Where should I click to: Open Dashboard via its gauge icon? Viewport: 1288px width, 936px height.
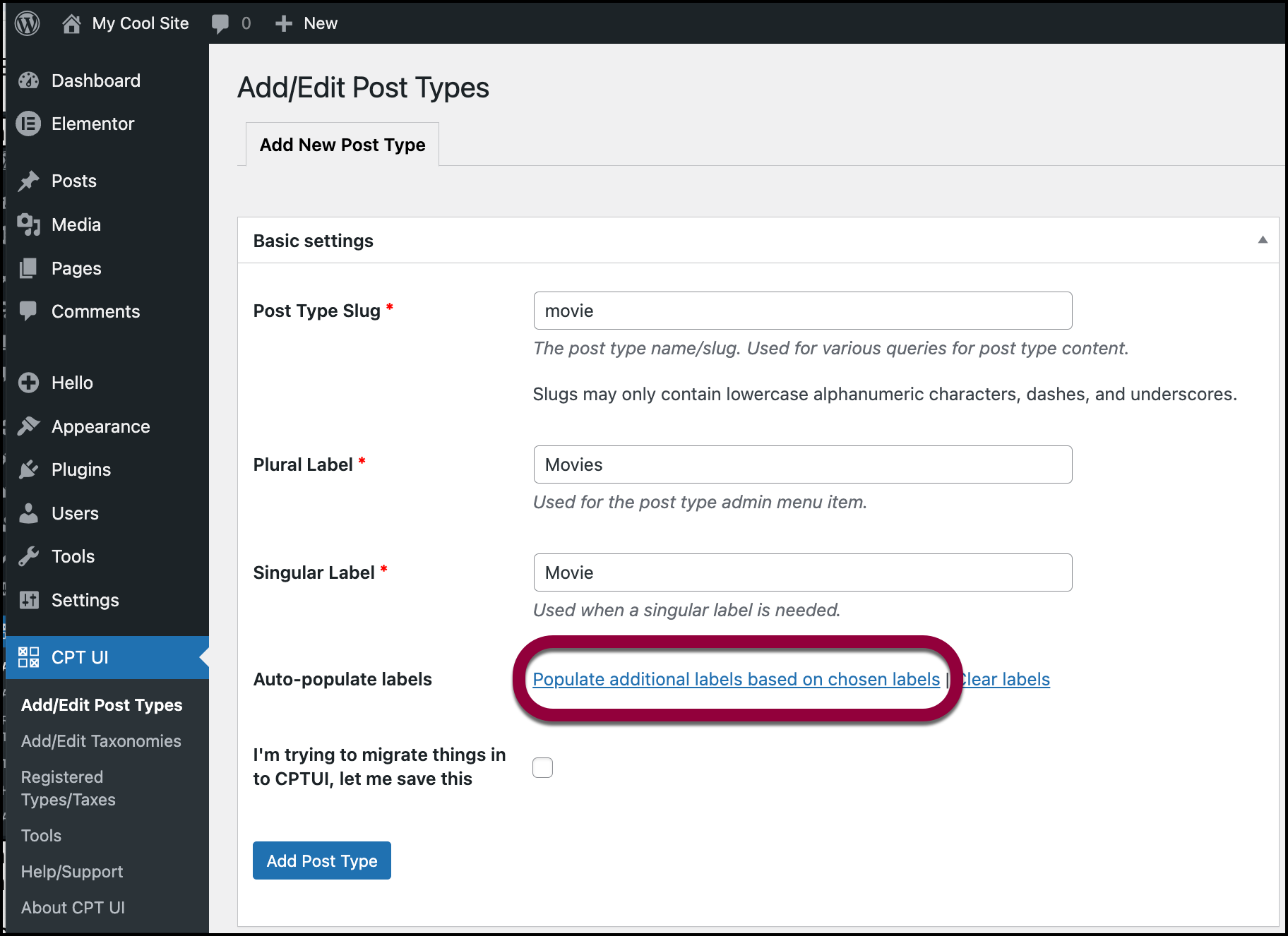pyautogui.click(x=29, y=80)
